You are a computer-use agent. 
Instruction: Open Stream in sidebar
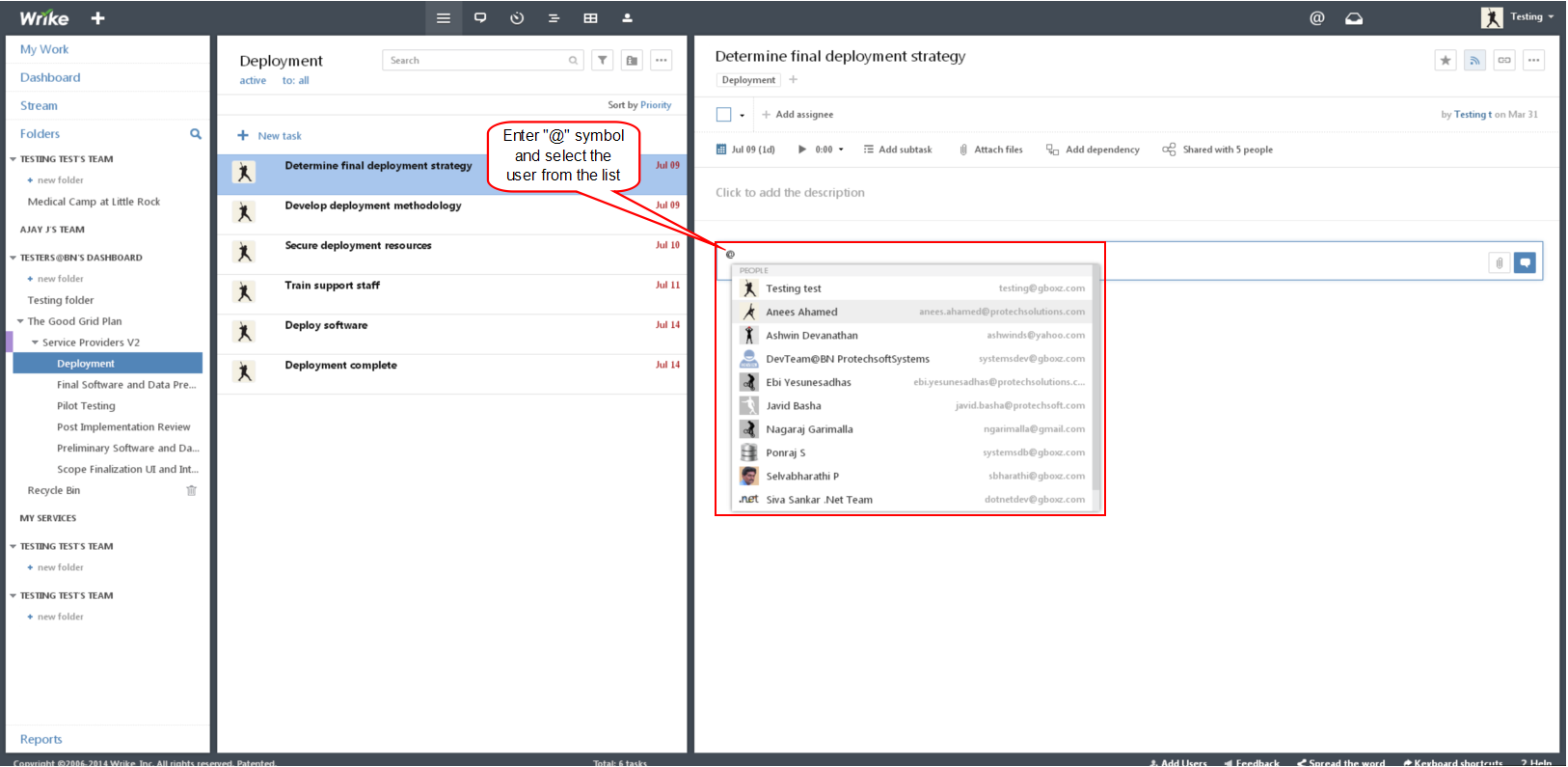coord(39,106)
